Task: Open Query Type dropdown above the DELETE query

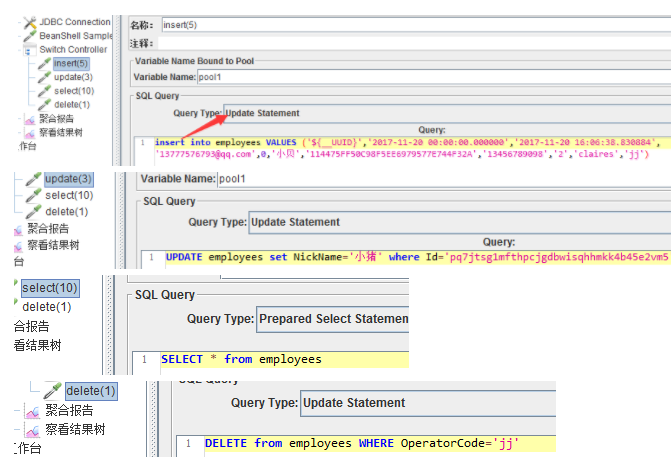Action: (x=428, y=403)
